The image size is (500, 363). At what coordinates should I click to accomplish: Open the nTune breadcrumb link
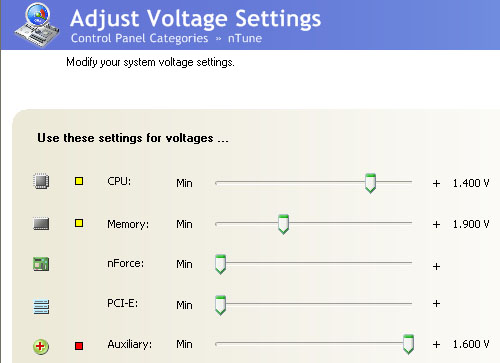[245, 38]
